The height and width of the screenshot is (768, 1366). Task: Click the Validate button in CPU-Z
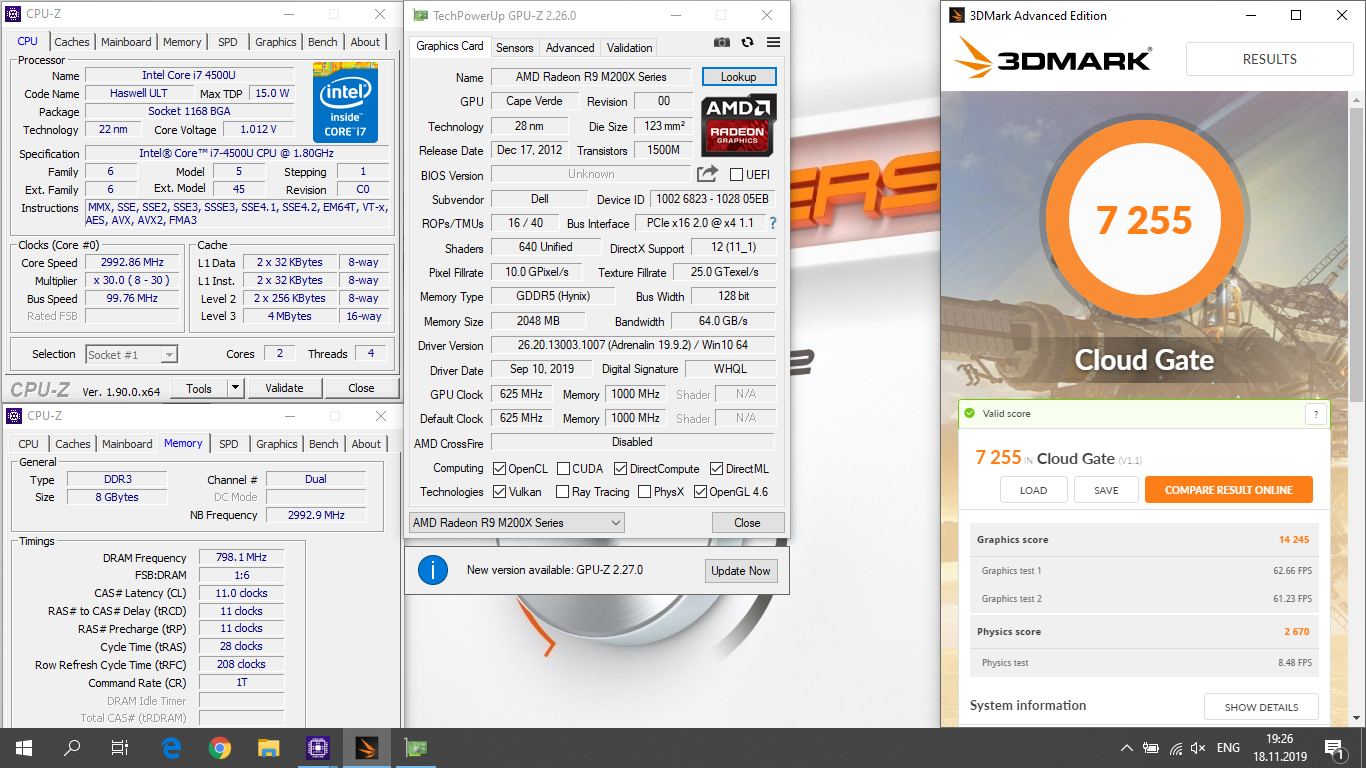(284, 388)
